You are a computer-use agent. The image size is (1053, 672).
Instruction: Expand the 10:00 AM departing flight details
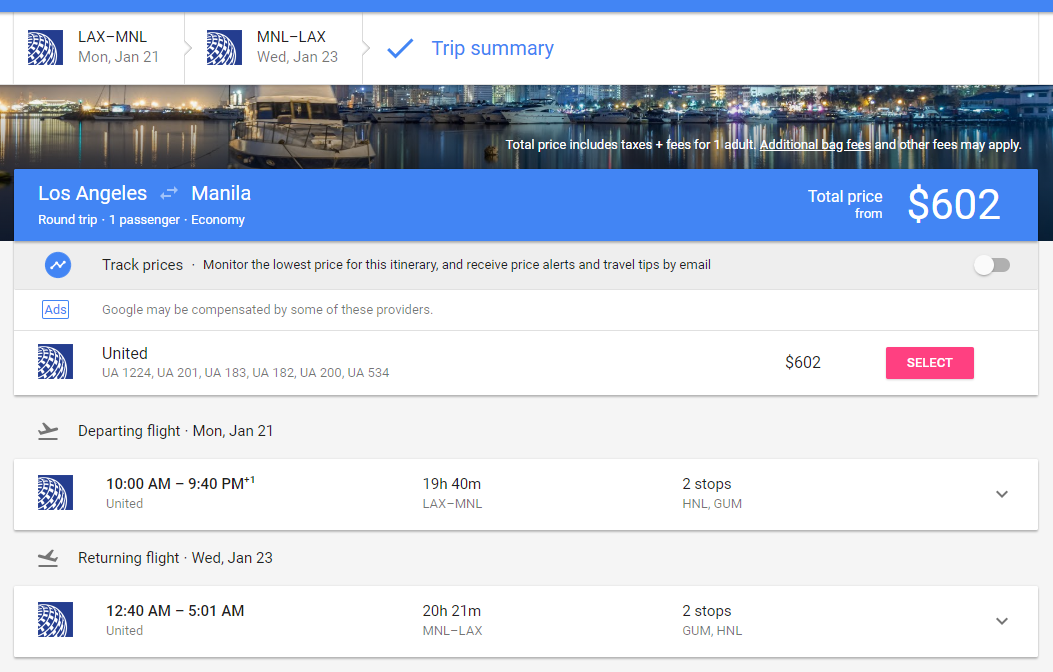coord(1002,494)
